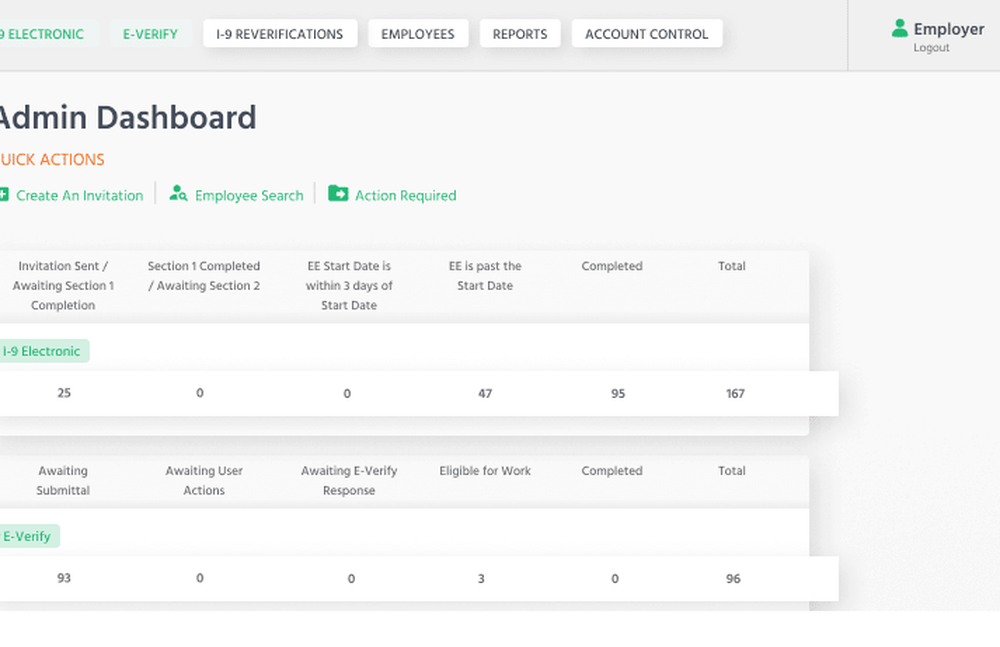
Task: Select E-Verify in the top navigation
Action: tap(150, 34)
